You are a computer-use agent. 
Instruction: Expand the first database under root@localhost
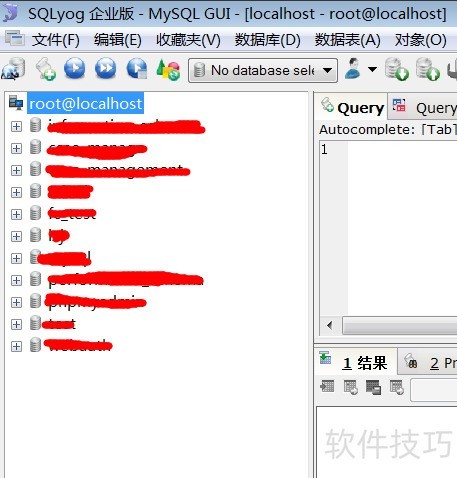(x=16, y=126)
